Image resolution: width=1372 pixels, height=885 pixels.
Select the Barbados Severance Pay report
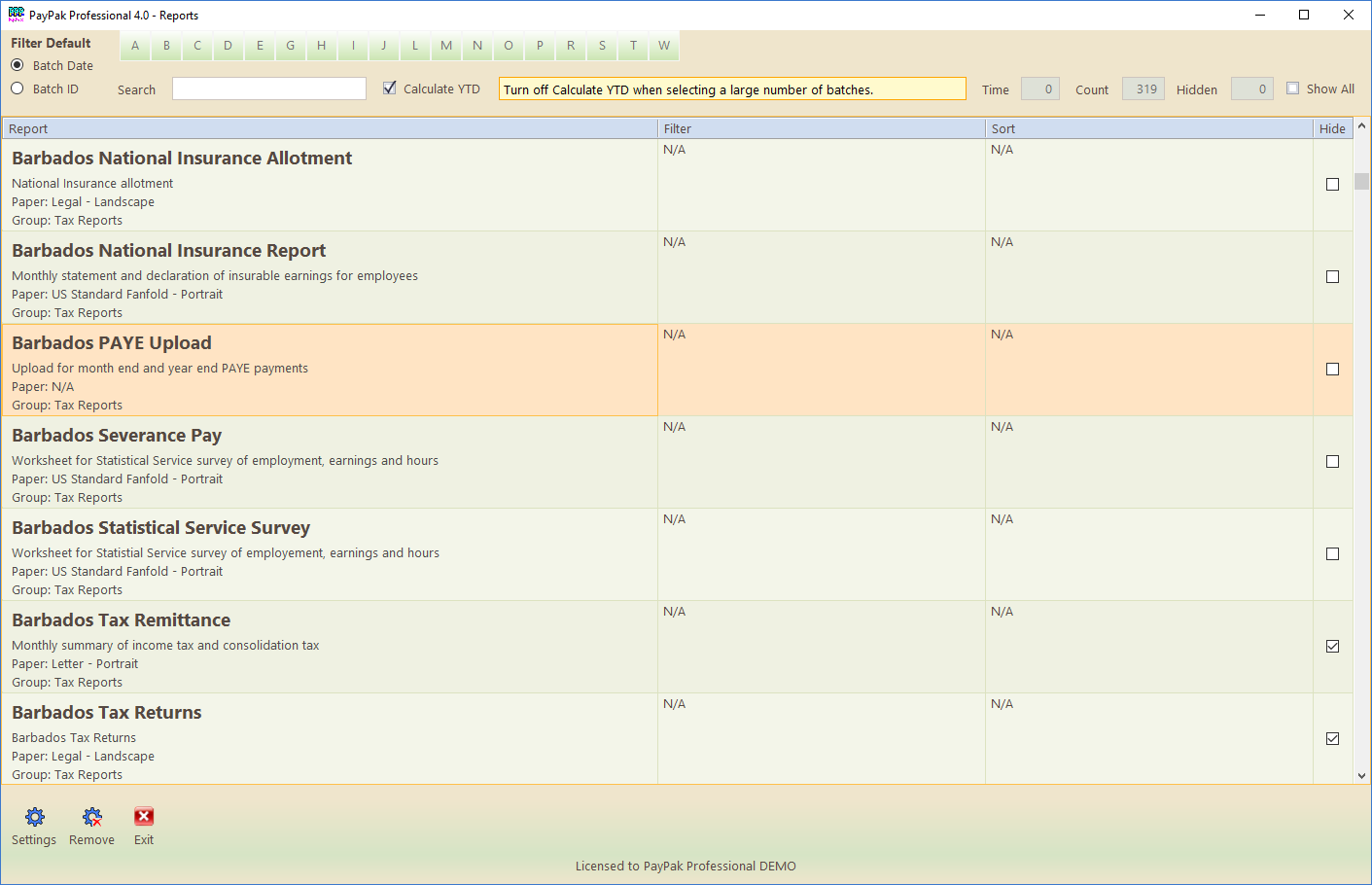117,436
